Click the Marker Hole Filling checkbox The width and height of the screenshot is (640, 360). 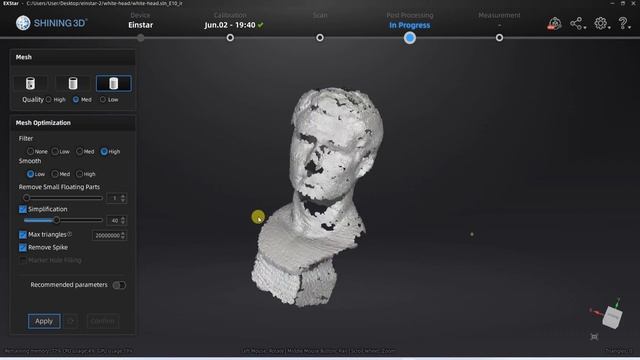pyautogui.click(x=23, y=260)
